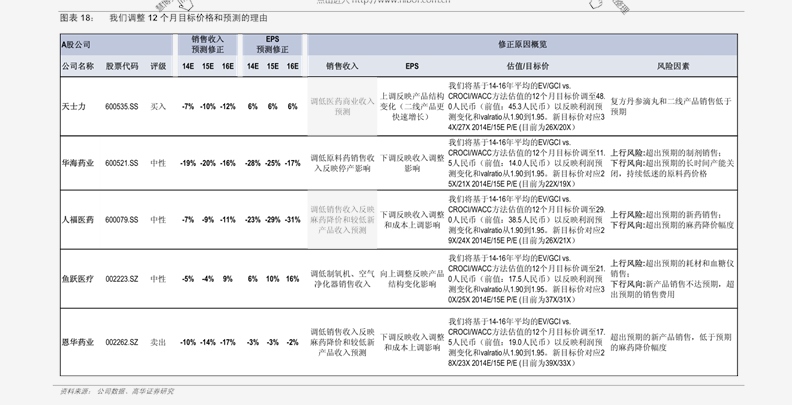
Task: Click the 鱼跃医疗 company name
Action: pos(78,279)
